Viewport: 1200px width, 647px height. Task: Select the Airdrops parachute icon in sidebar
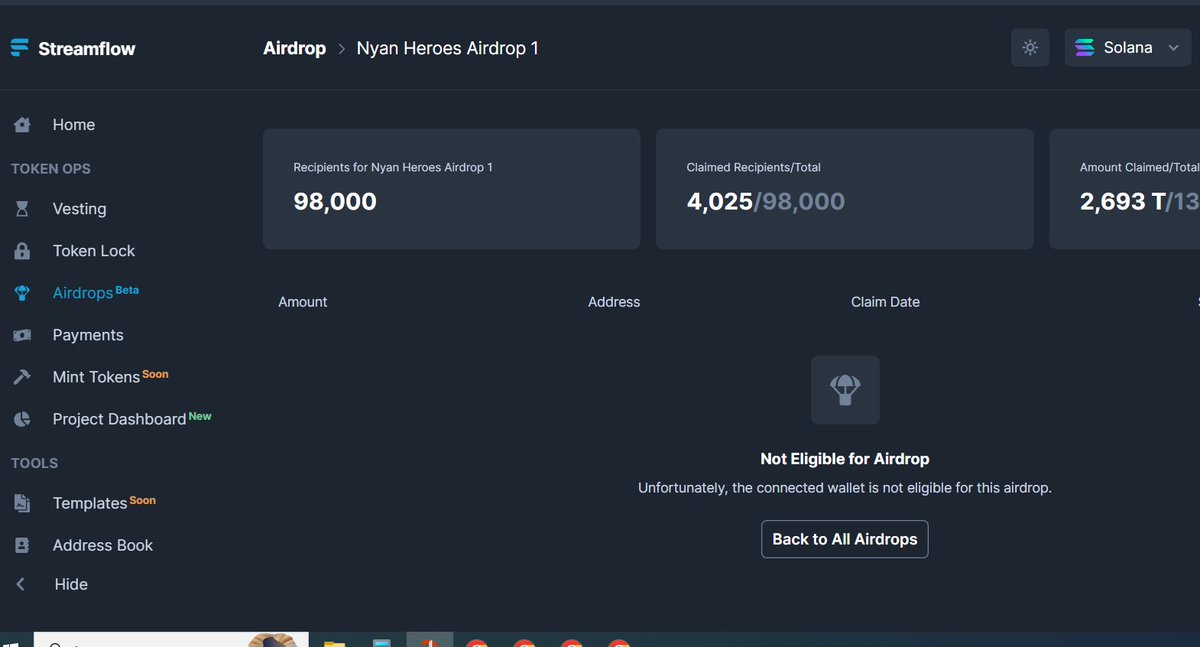point(21,293)
